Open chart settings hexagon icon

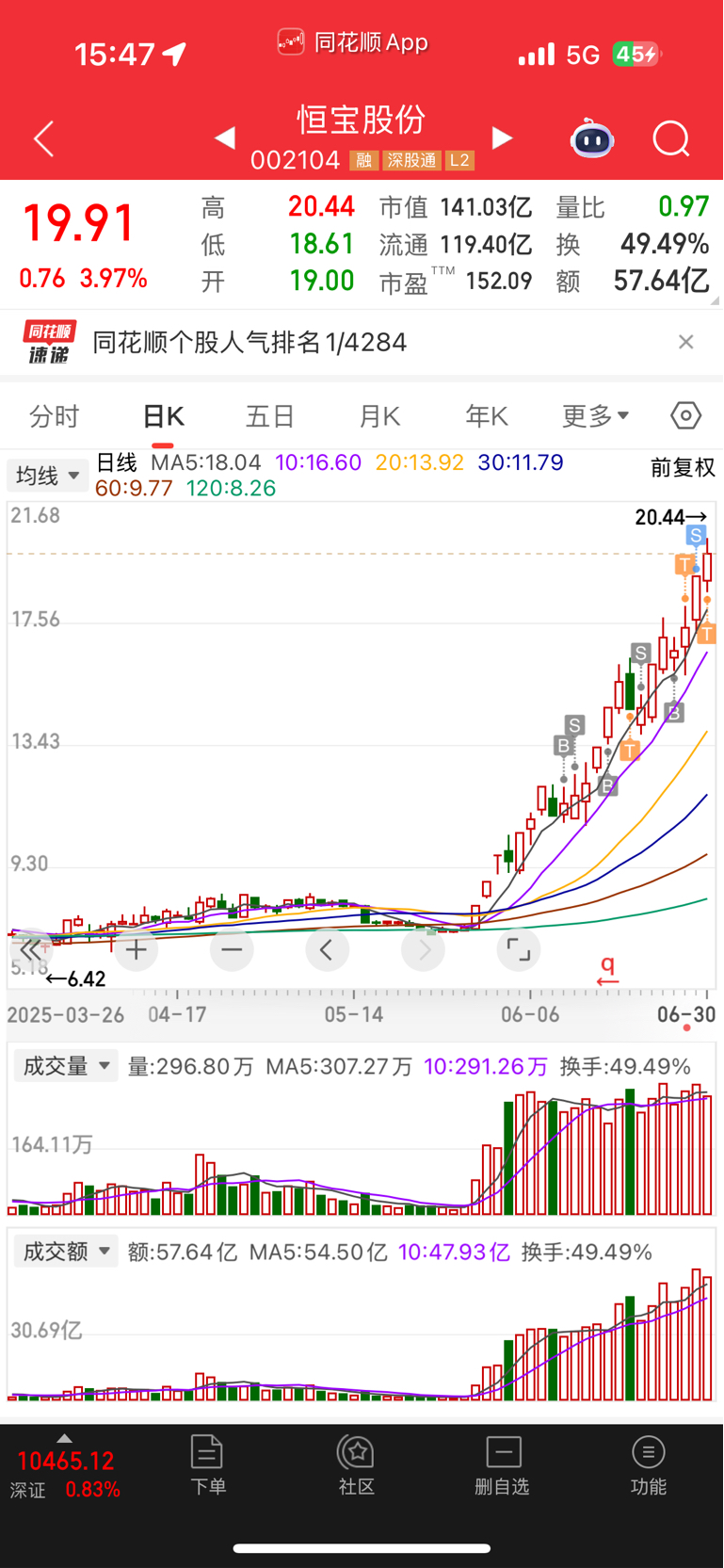(686, 415)
